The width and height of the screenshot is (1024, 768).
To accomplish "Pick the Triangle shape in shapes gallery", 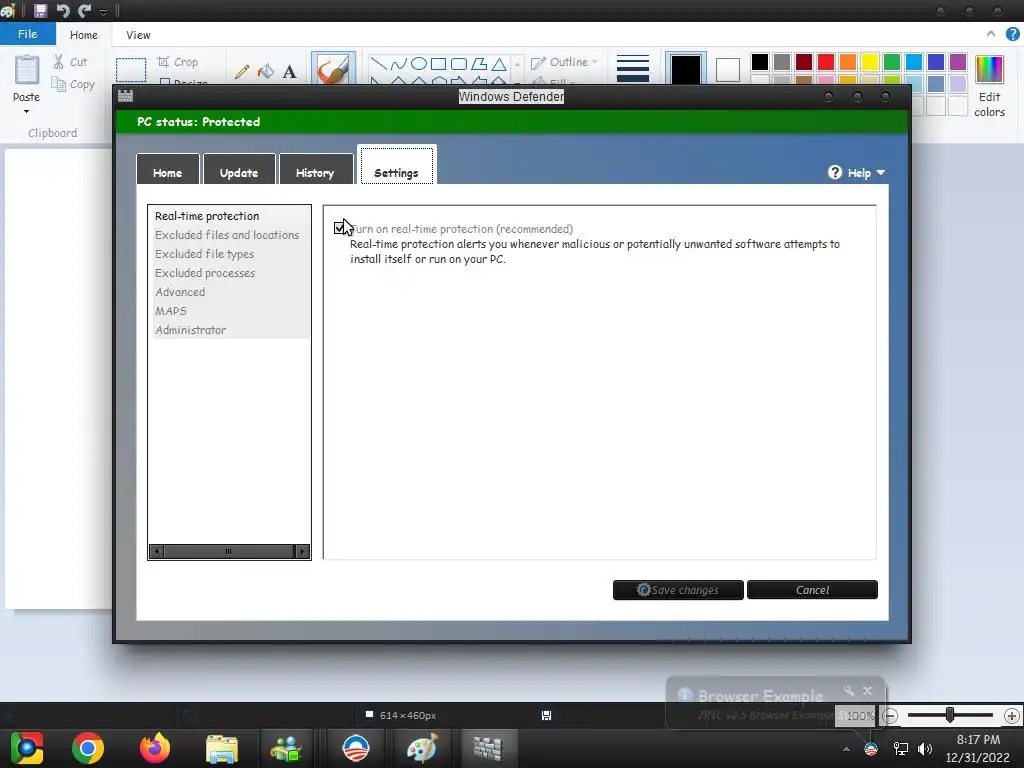I will tap(499, 63).
